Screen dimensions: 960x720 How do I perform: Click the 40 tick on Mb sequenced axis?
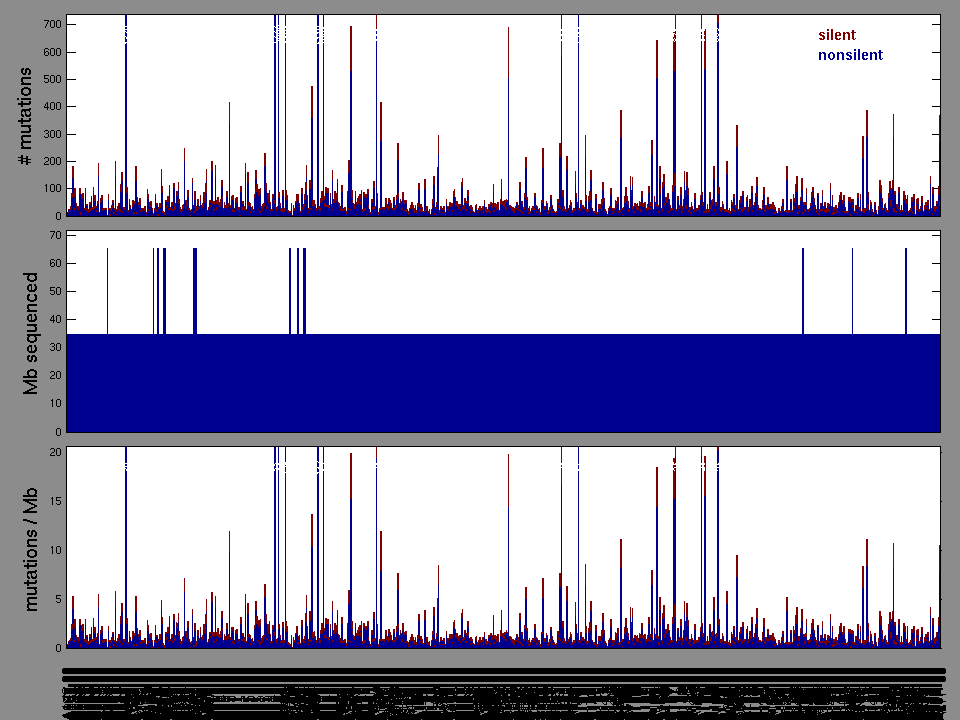coord(55,319)
